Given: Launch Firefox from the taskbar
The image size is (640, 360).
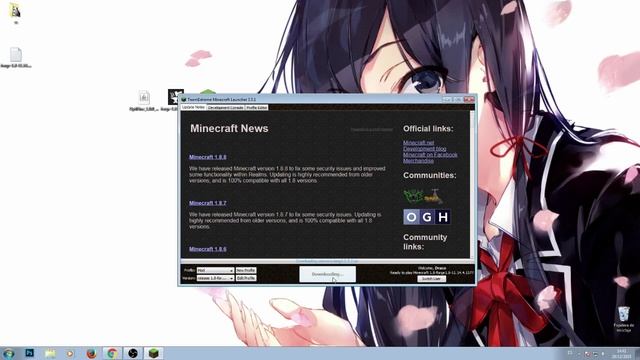Looking at the screenshot, I should point(91,353).
